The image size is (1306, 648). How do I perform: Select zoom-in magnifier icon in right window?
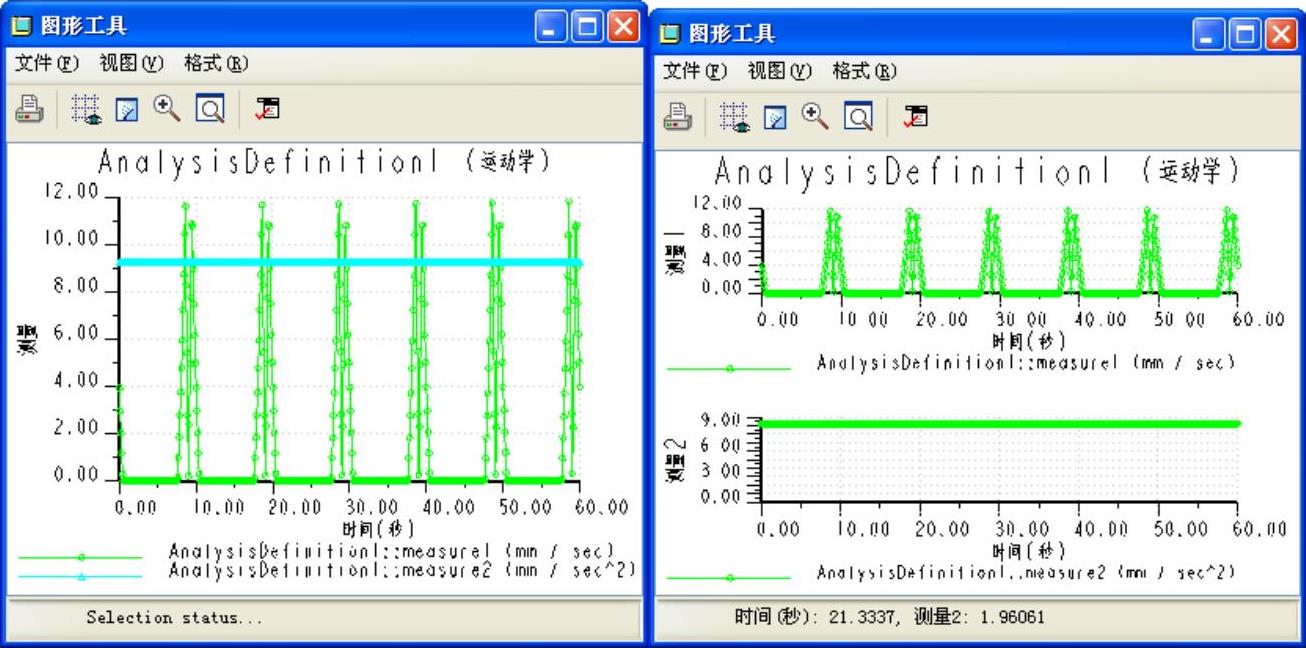(x=816, y=117)
